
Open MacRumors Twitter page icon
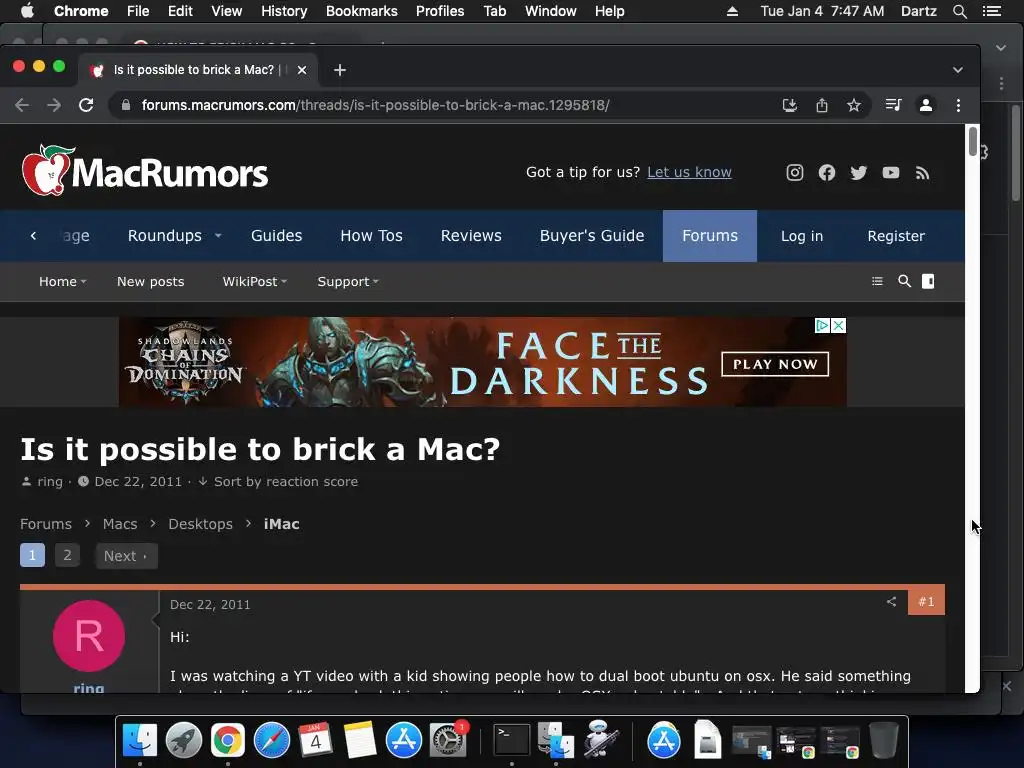[859, 172]
